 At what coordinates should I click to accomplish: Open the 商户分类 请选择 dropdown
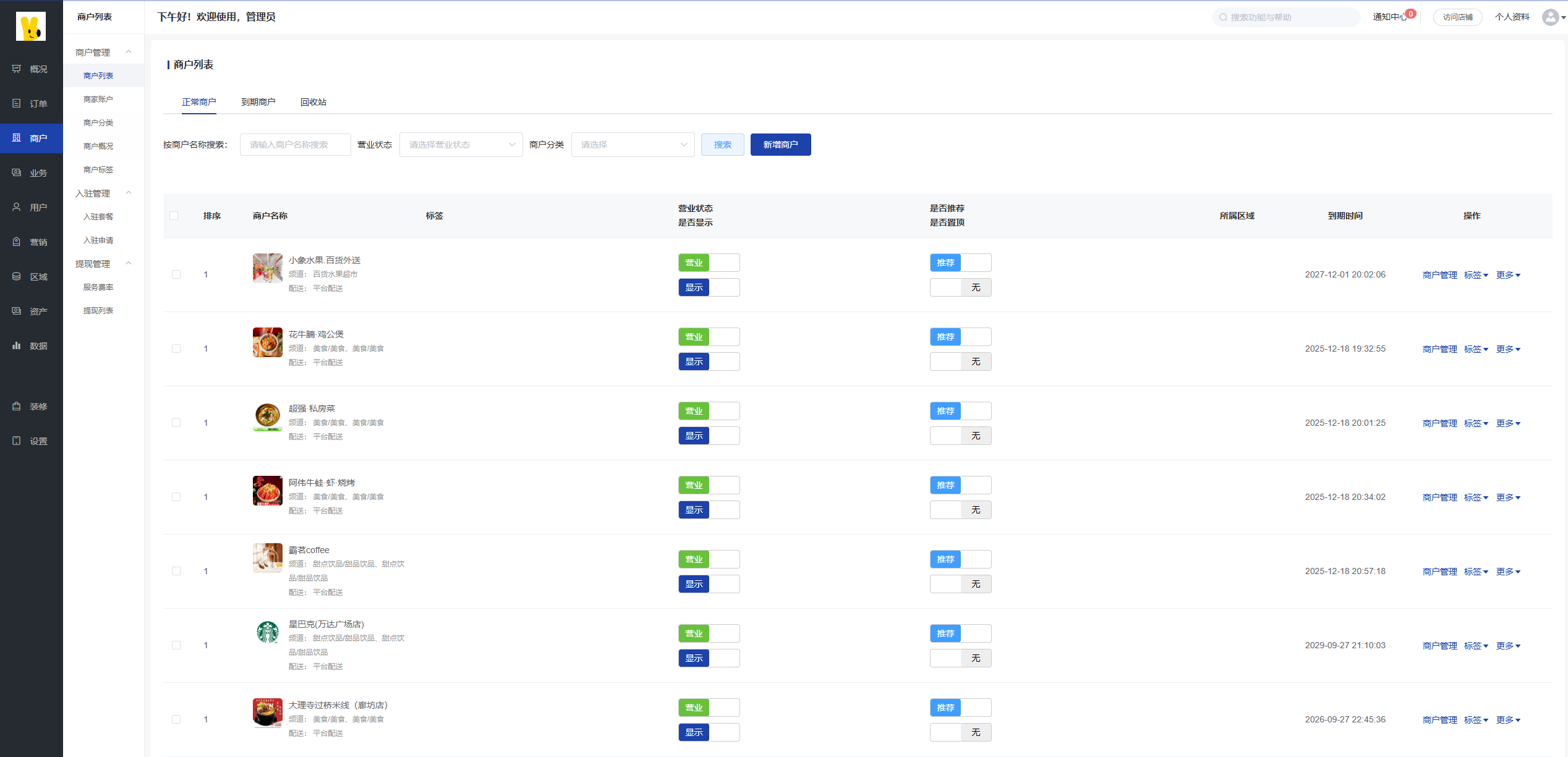[633, 145]
